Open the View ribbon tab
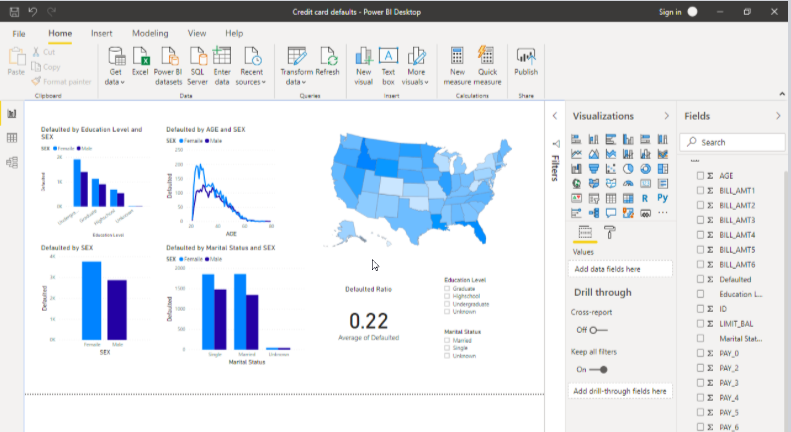 (197, 33)
